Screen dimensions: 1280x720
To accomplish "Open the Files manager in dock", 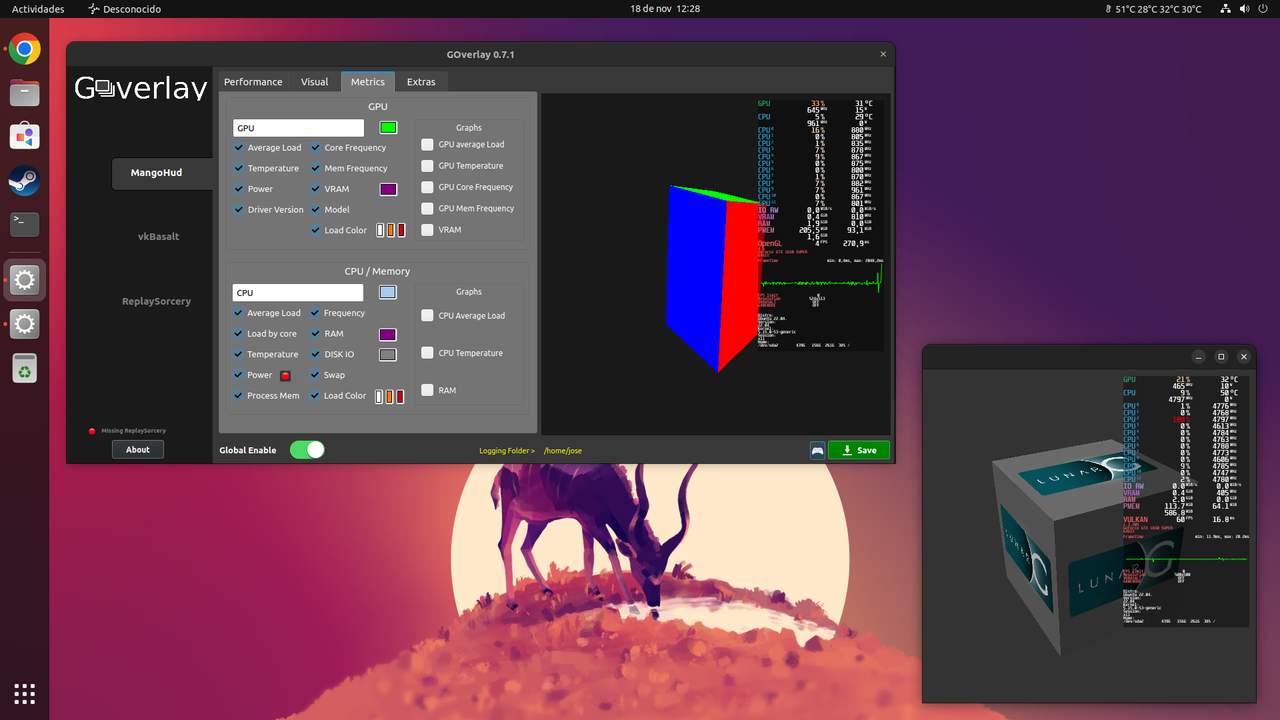I will (25, 94).
